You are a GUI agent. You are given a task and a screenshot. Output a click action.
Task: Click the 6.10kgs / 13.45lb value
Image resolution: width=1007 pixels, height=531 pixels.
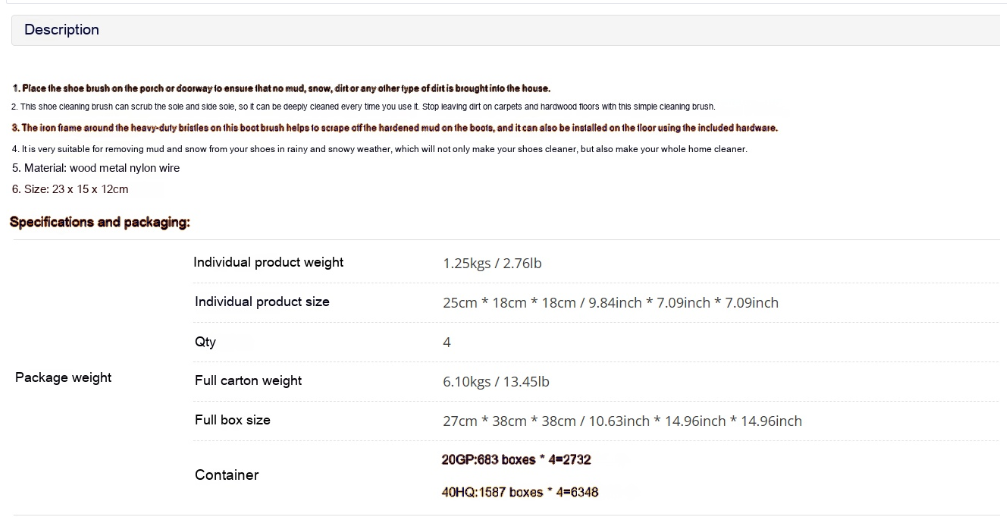coord(496,382)
